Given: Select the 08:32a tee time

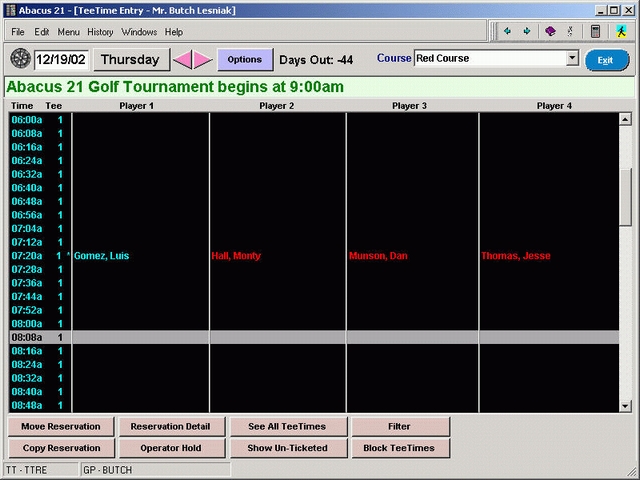Looking at the screenshot, I should tap(27, 378).
